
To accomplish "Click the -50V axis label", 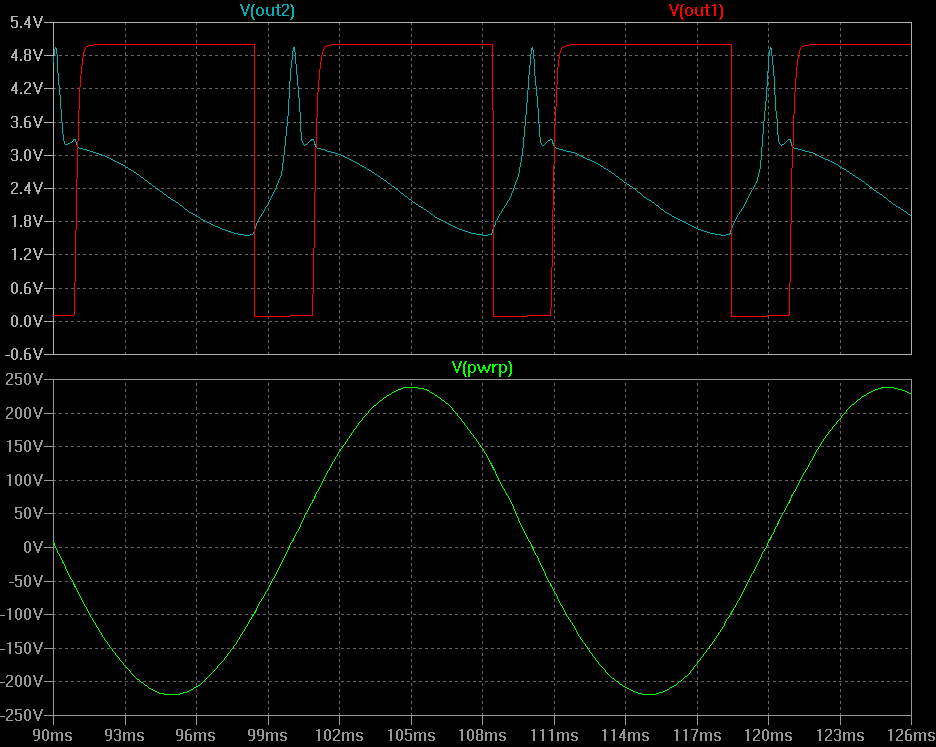I will coord(24,581).
